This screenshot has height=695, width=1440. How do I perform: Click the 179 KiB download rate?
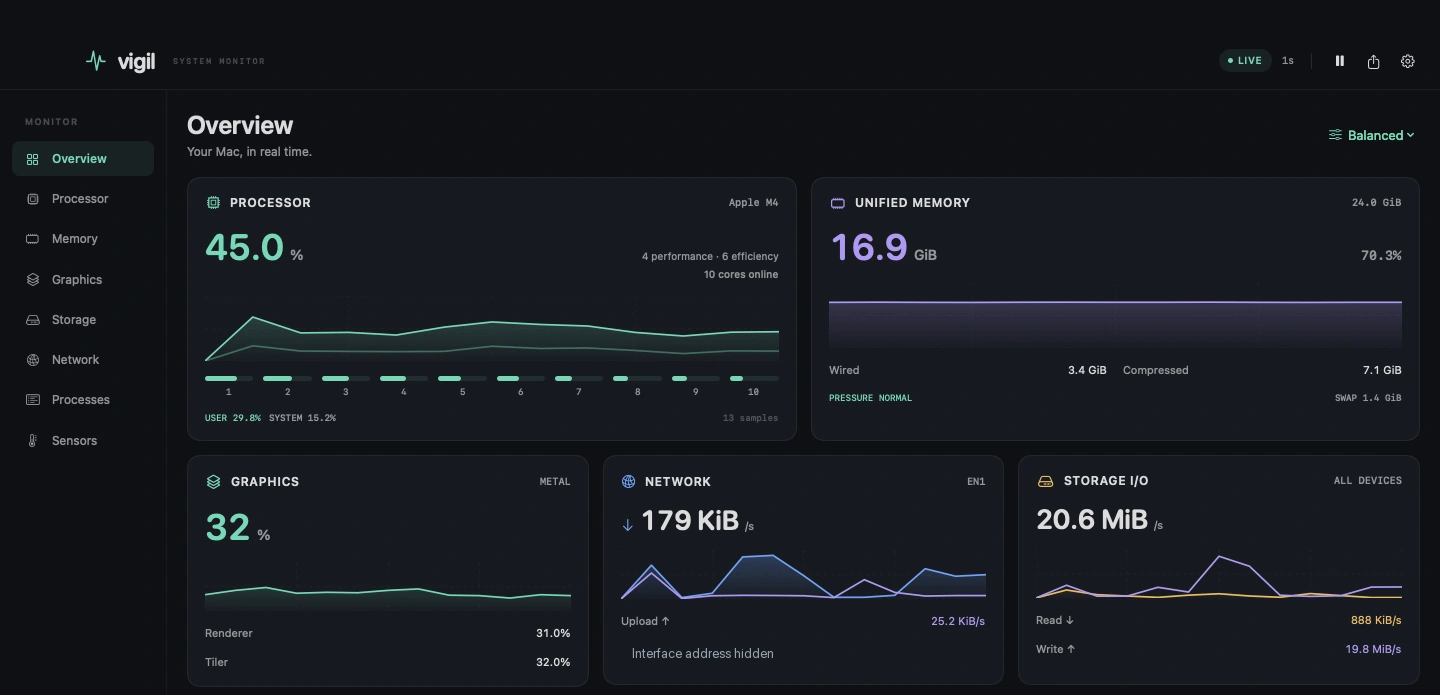(x=688, y=521)
